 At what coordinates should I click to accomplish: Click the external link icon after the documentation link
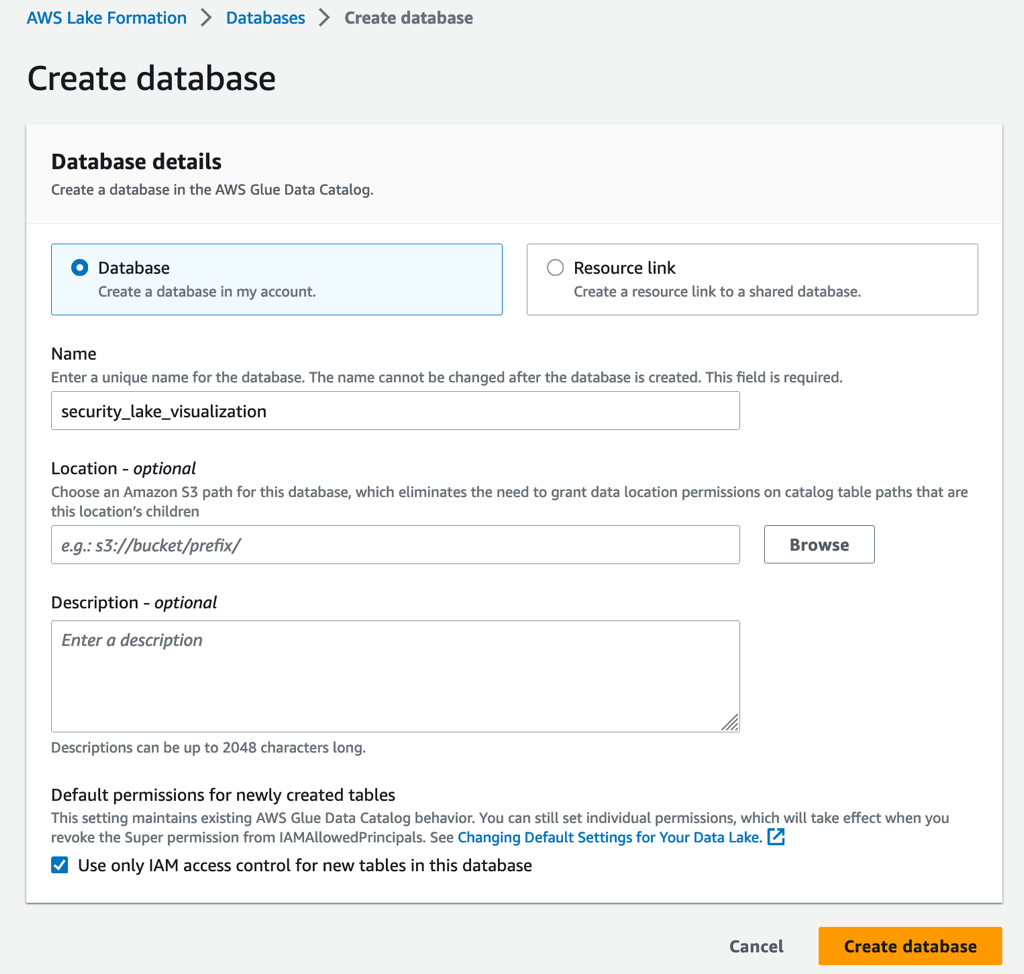776,837
